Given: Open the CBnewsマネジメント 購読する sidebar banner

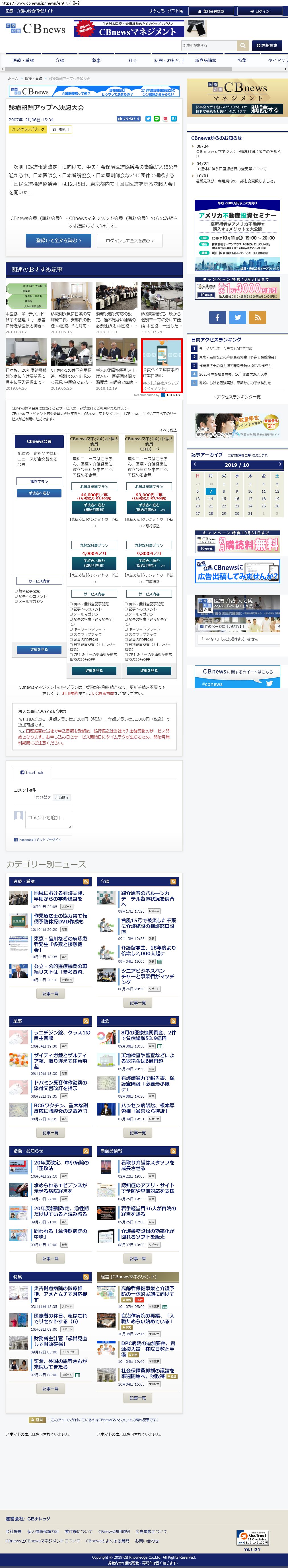Looking at the screenshot, I should [237, 97].
